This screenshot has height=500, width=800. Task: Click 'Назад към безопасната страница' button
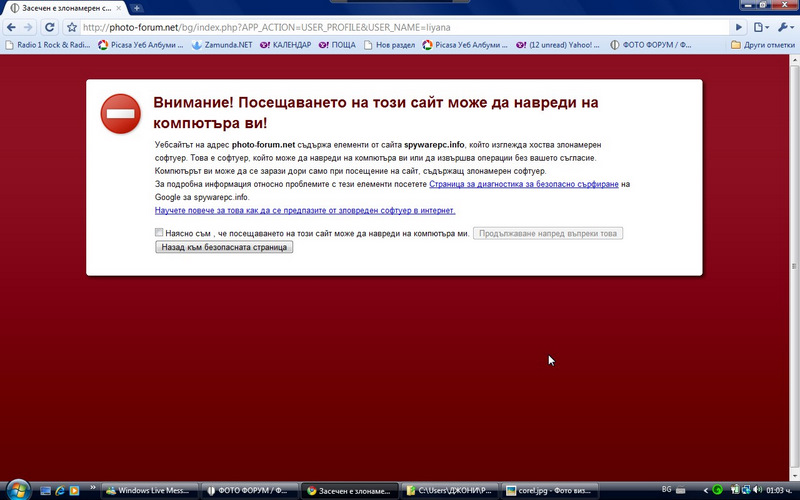click(x=224, y=247)
